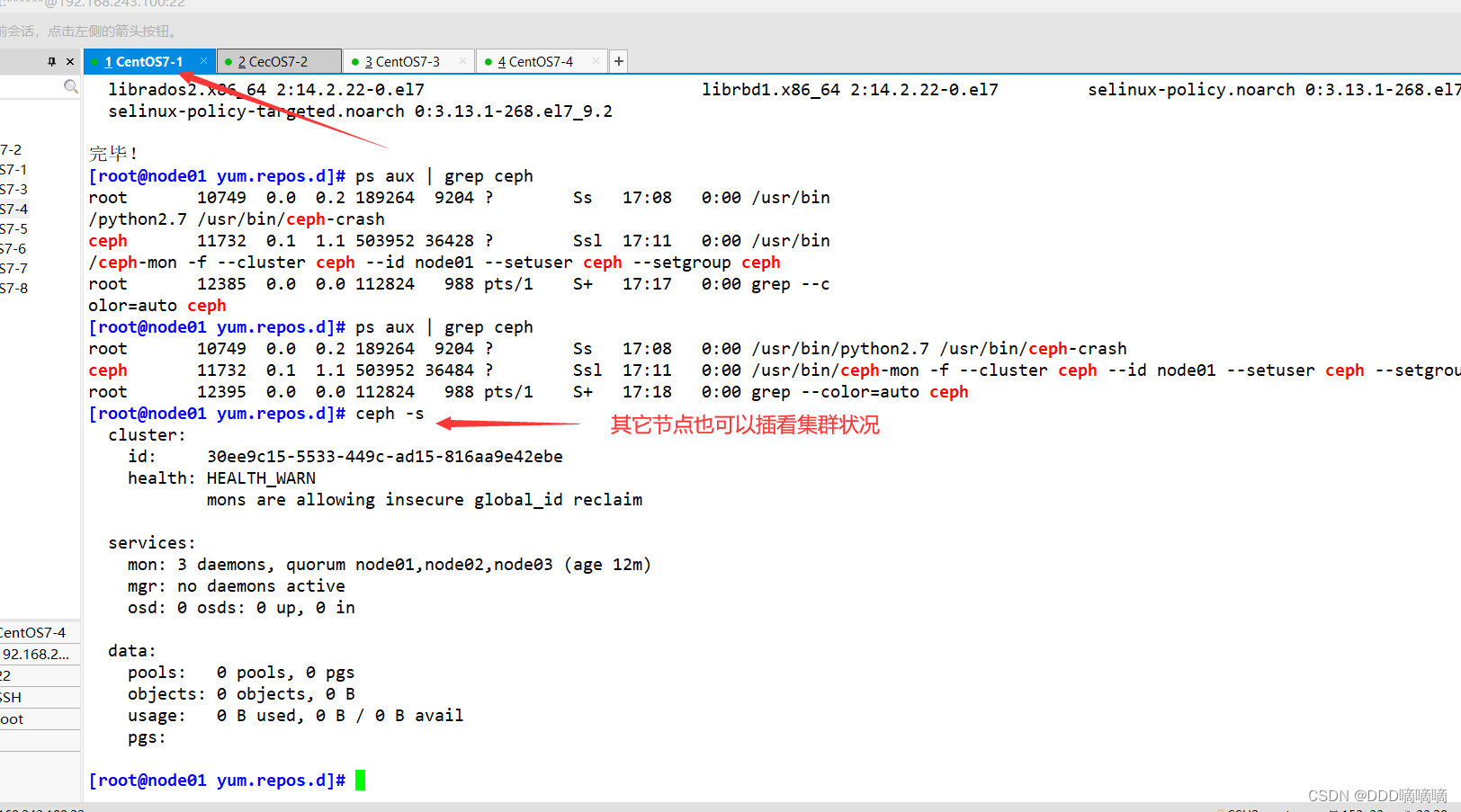Click the terminal prompt cursor at bottom
The width and height of the screenshot is (1461, 812).
pos(361,781)
